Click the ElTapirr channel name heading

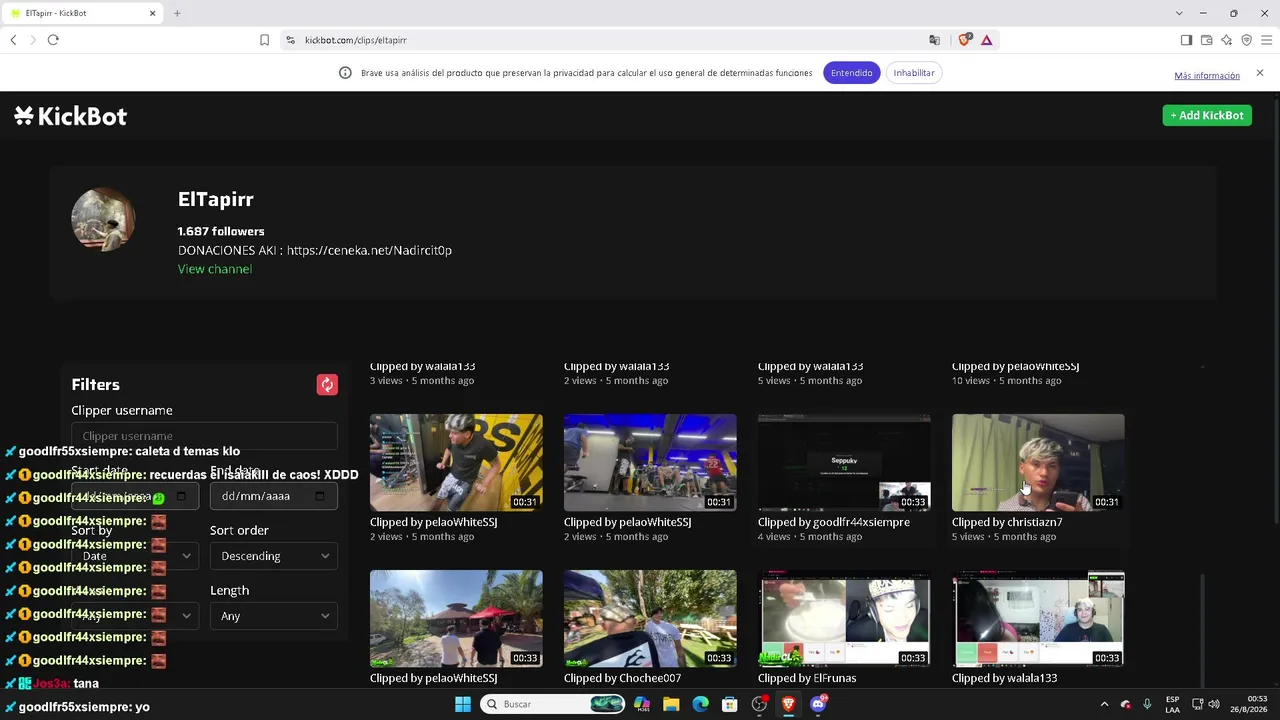(216, 199)
